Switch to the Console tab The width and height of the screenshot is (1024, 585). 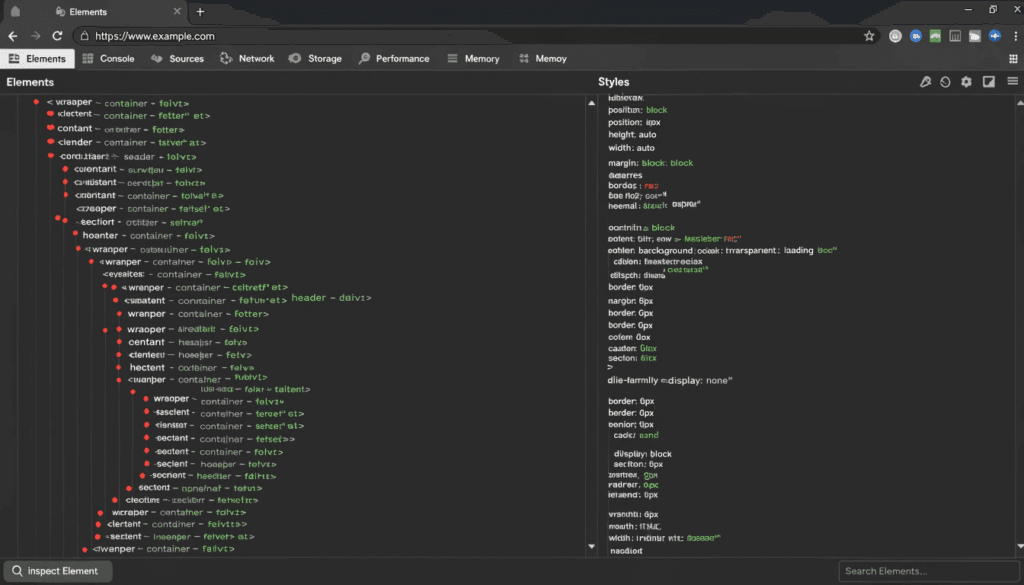(108, 58)
